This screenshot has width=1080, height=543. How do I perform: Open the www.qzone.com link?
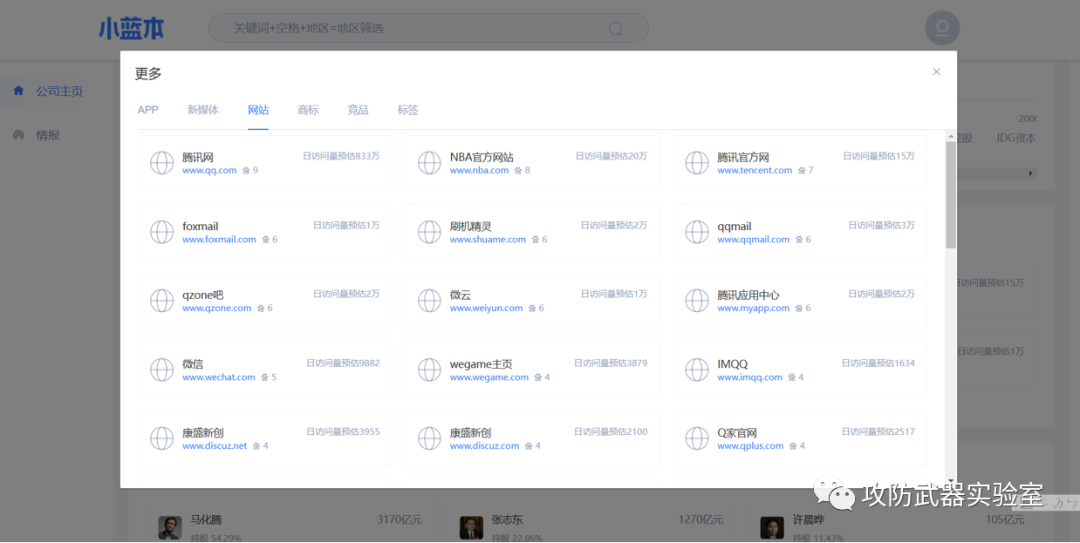pos(217,308)
